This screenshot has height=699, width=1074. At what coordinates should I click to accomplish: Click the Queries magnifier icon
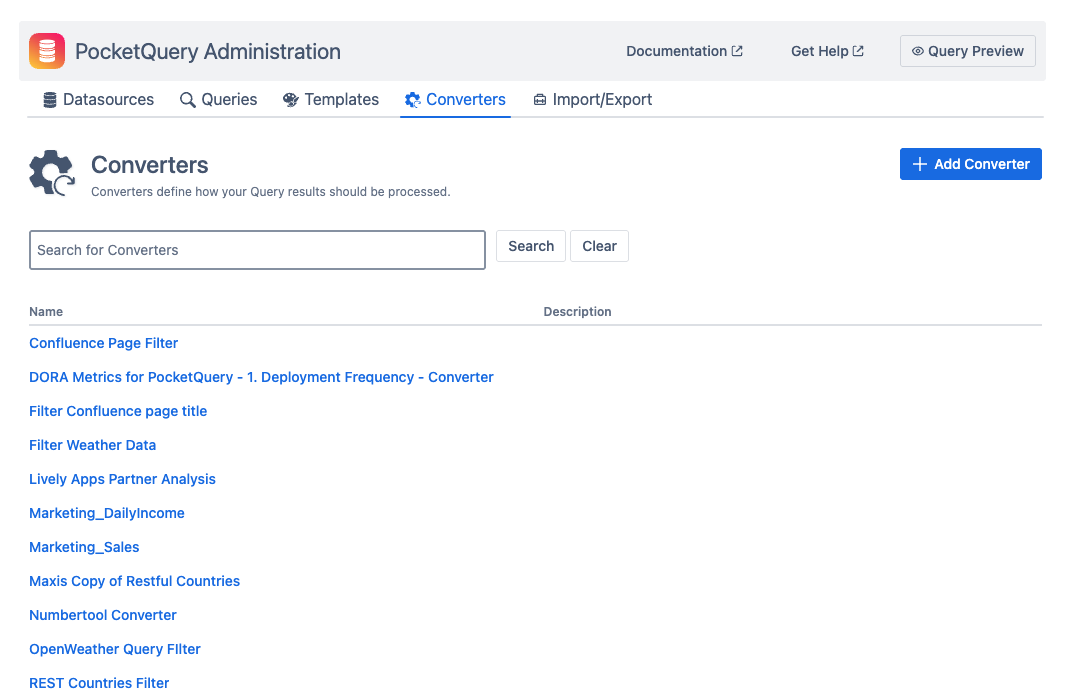(x=186, y=99)
